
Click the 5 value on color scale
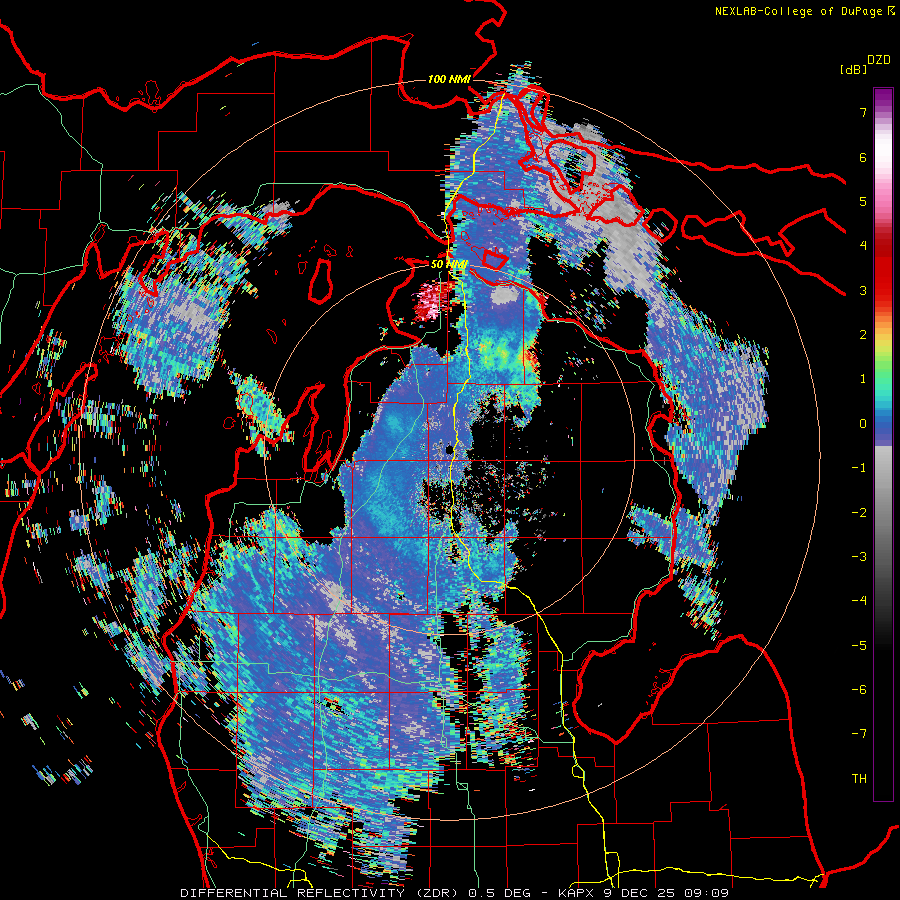[863, 201]
